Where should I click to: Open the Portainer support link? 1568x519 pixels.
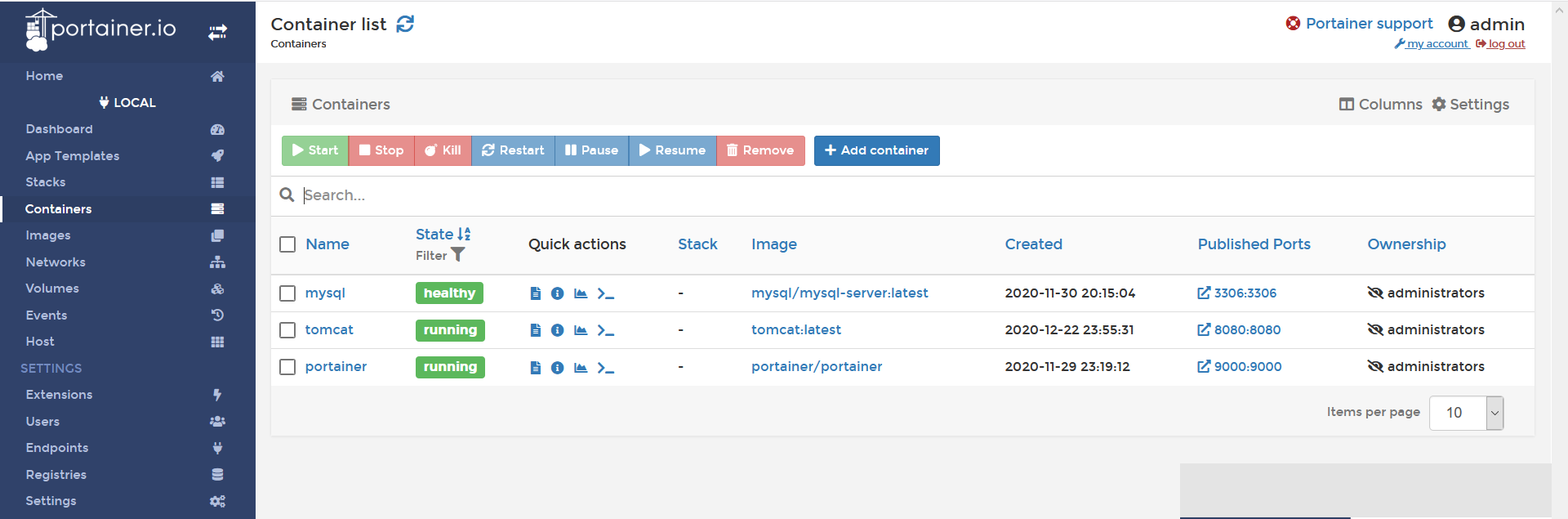pos(1359,24)
